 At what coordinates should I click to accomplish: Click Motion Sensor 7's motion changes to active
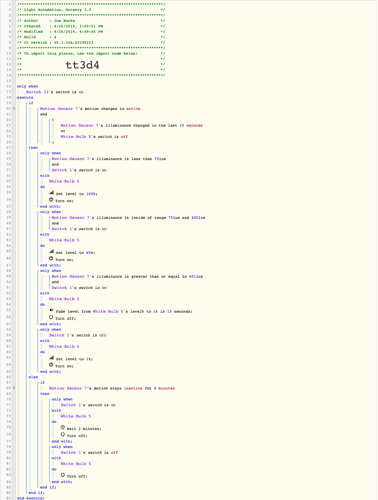coord(90,109)
